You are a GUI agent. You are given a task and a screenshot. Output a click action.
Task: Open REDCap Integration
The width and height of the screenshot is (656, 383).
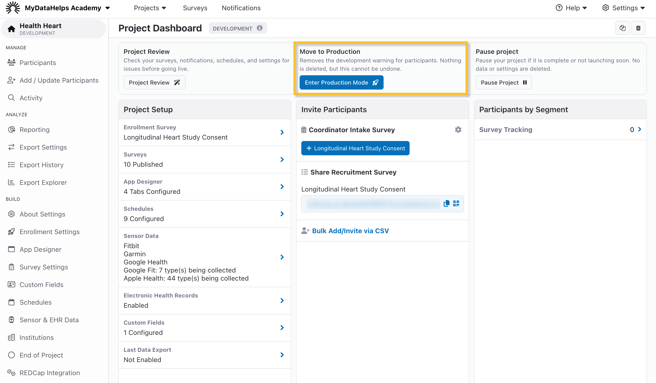point(49,373)
